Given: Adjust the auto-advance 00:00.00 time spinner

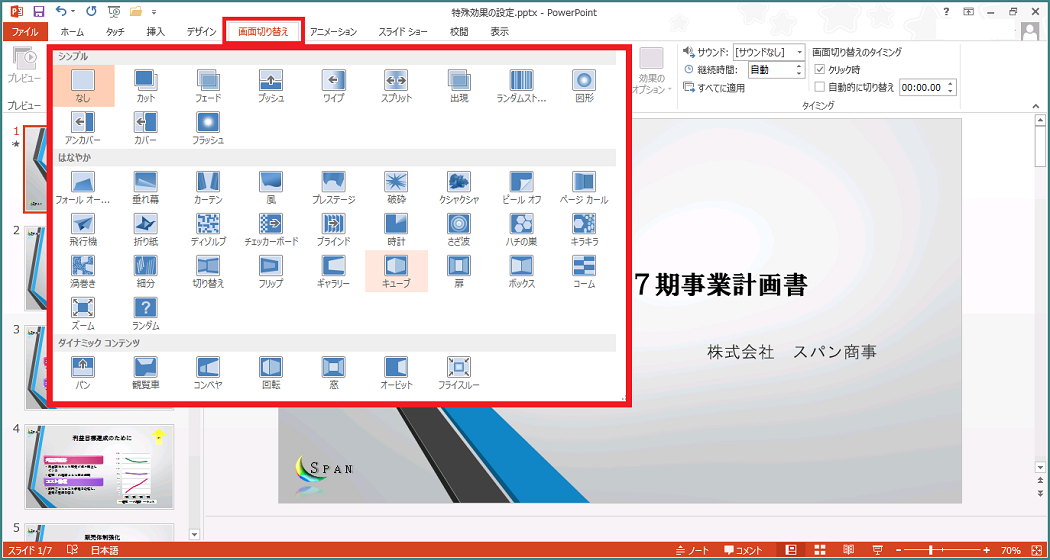Looking at the screenshot, I should [x=951, y=87].
